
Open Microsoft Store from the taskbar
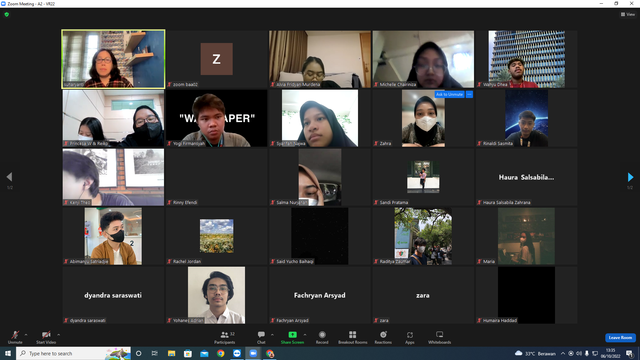188,353
